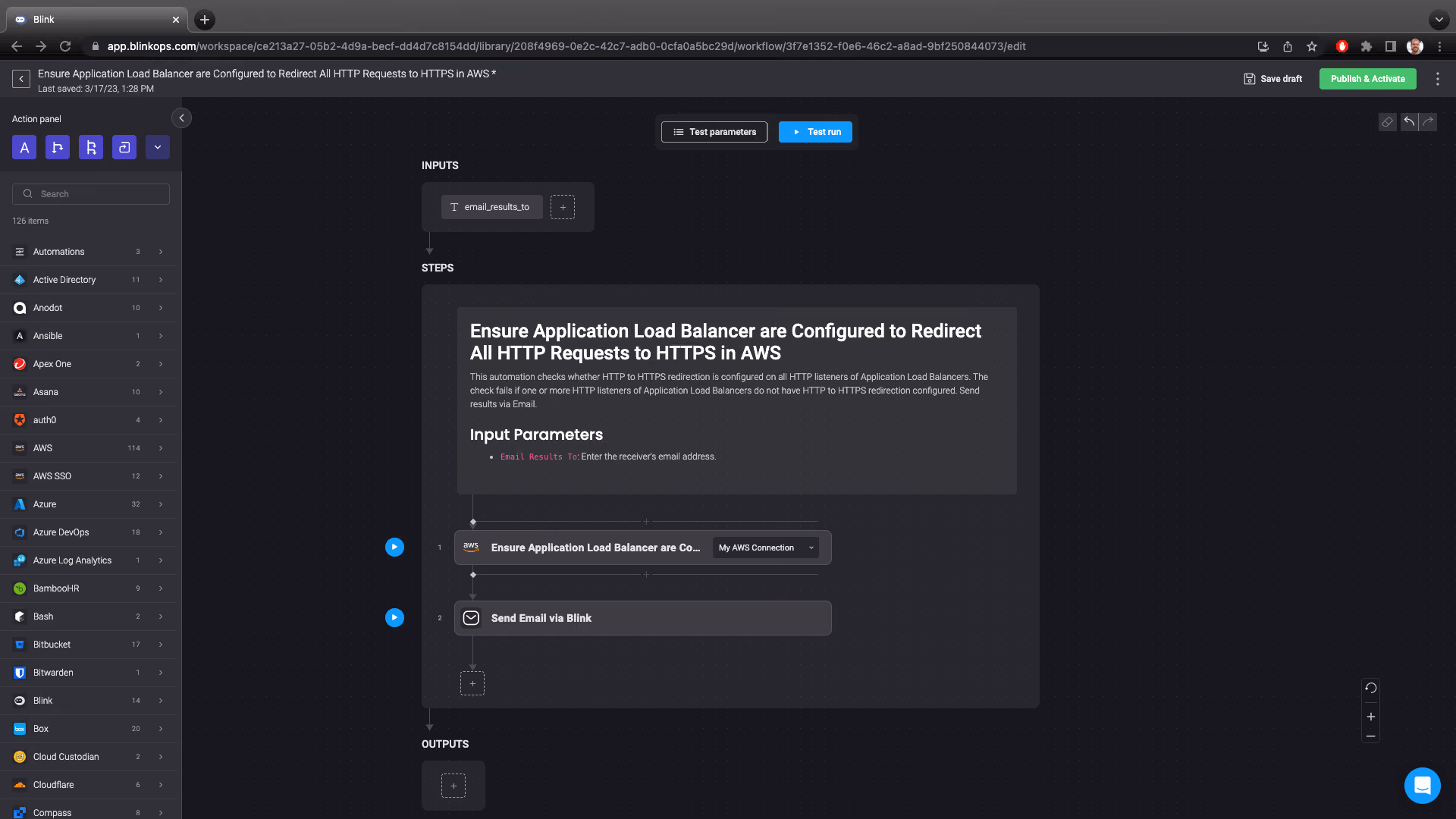Open the Box integration icon
This screenshot has width=1456, height=819.
[x=20, y=729]
